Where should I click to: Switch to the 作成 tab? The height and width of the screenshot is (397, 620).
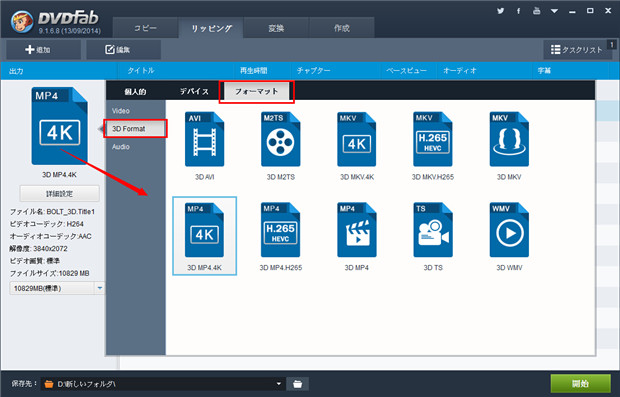[342, 28]
